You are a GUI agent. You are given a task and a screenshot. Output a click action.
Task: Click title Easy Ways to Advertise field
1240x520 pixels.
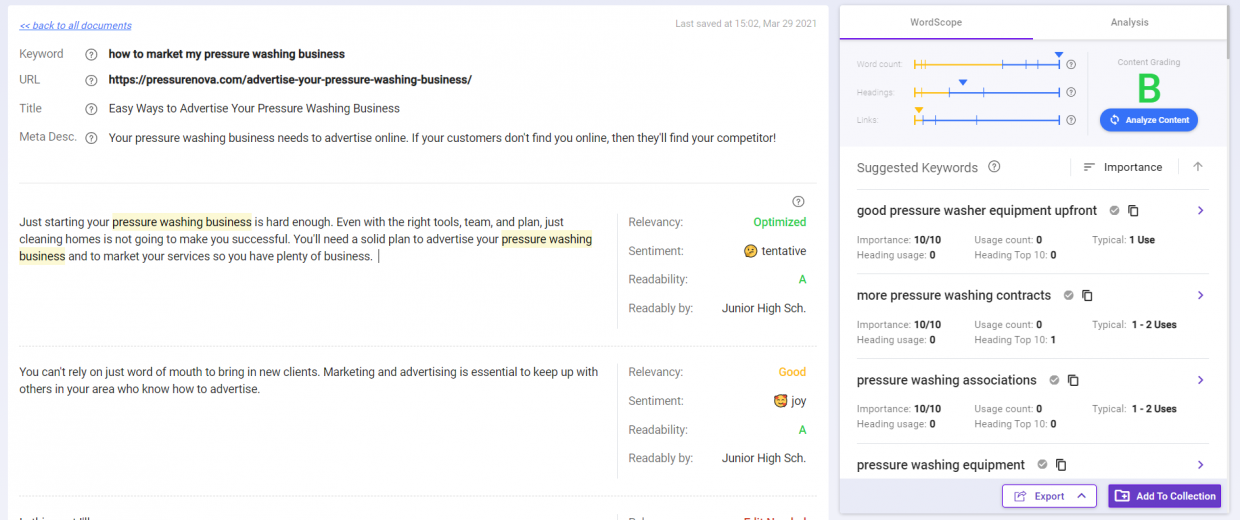tap(254, 108)
